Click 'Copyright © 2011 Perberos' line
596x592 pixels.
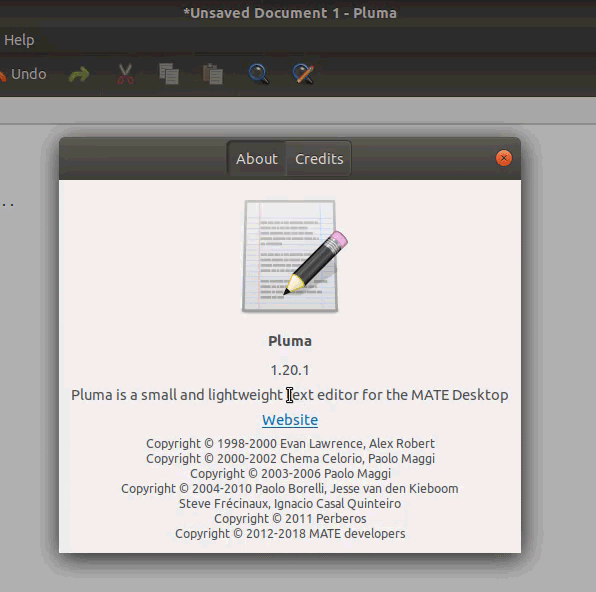290,518
